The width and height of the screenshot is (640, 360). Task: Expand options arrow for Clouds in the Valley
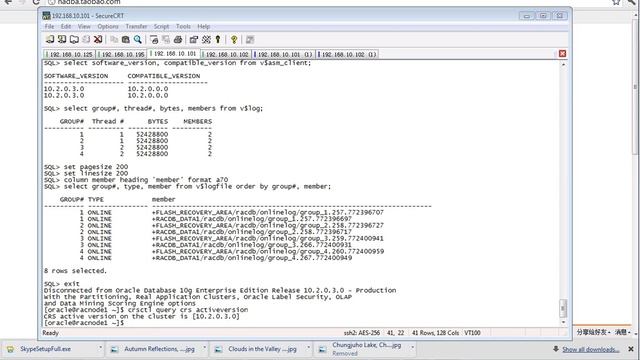pos(308,349)
